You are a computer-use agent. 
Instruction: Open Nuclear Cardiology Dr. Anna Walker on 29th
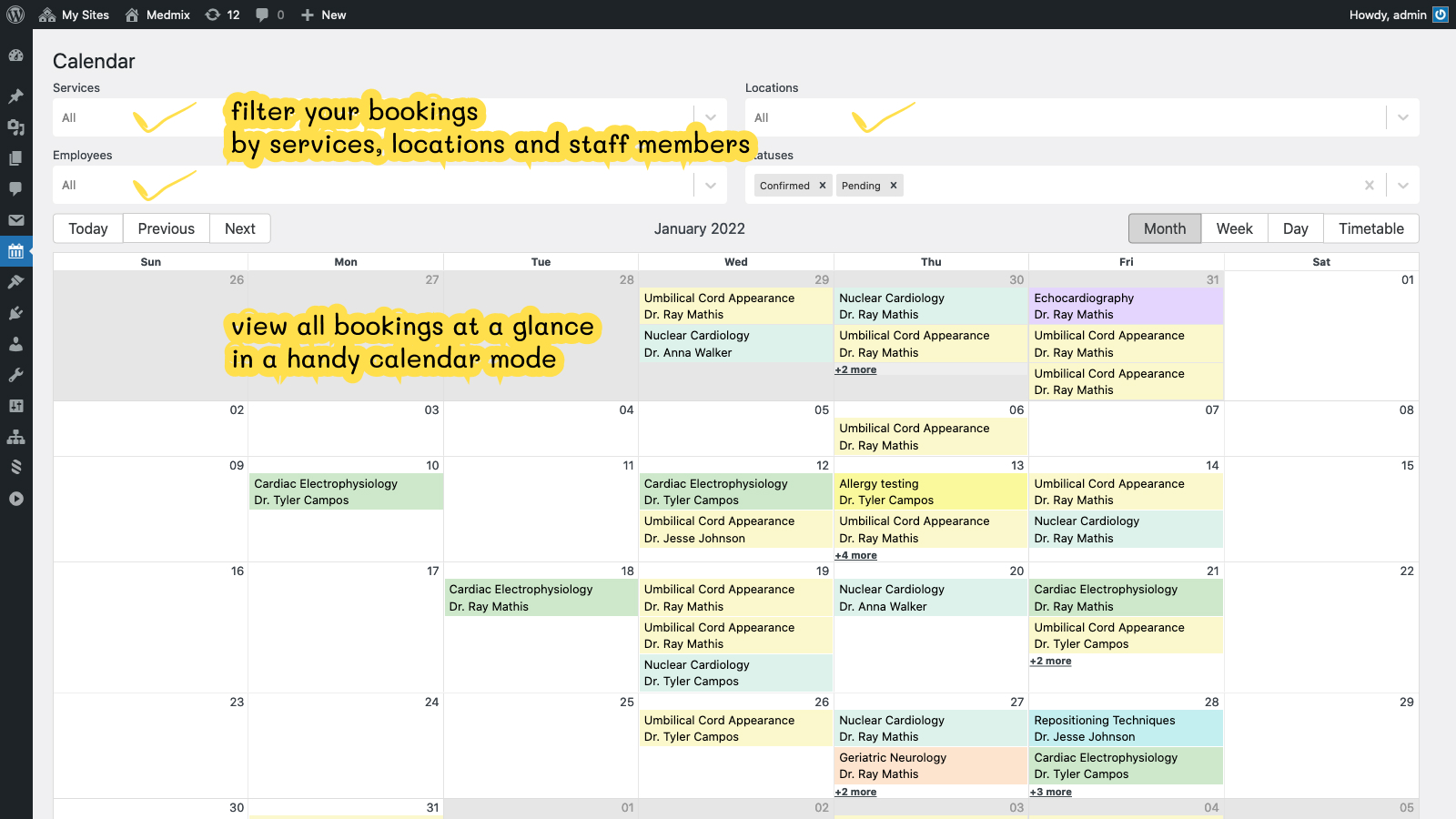pos(735,343)
